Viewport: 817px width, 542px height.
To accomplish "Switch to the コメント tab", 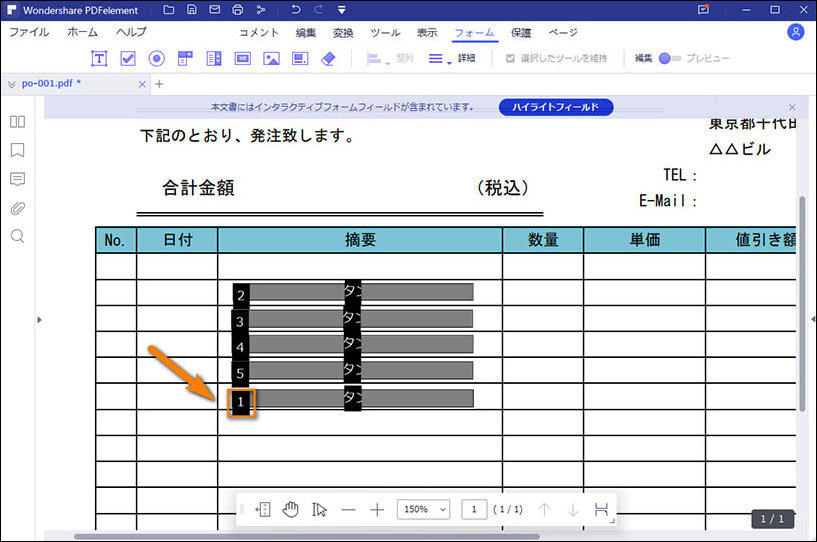I will [x=259, y=33].
